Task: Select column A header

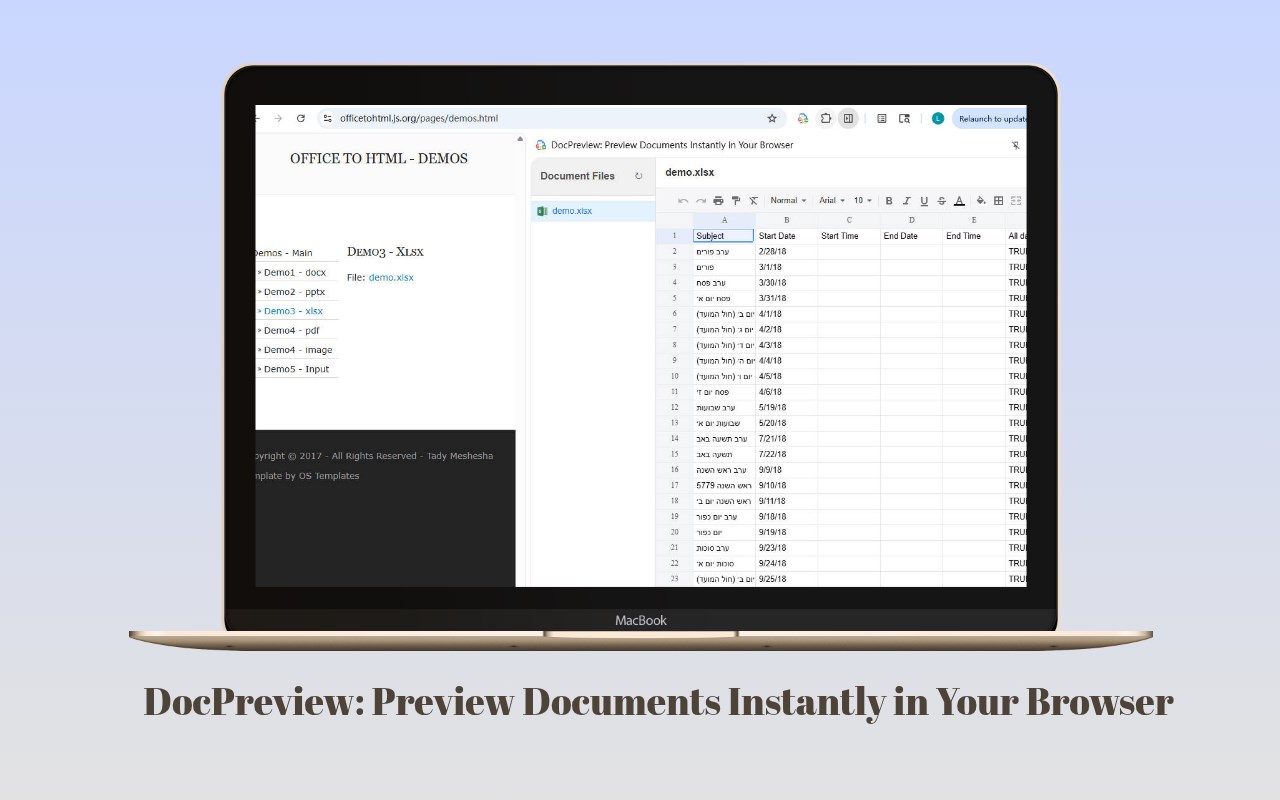Action: [724, 220]
